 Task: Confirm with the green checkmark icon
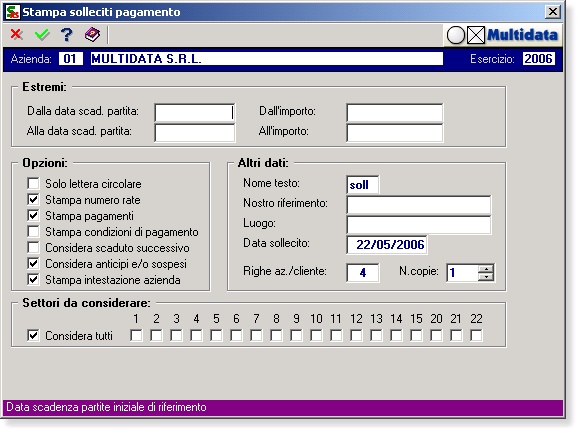coord(42,35)
